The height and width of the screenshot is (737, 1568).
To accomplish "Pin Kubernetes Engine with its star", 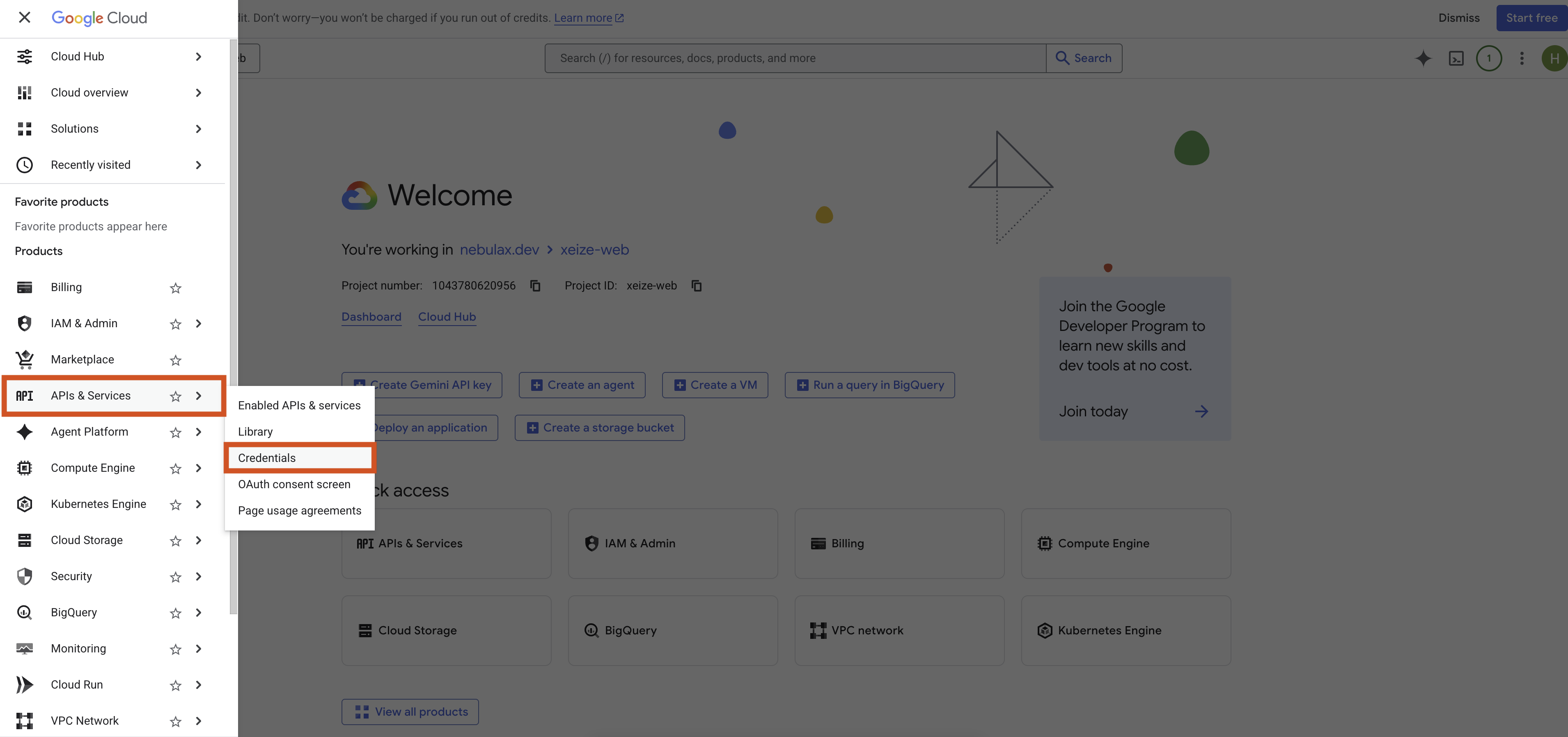I will tap(175, 504).
